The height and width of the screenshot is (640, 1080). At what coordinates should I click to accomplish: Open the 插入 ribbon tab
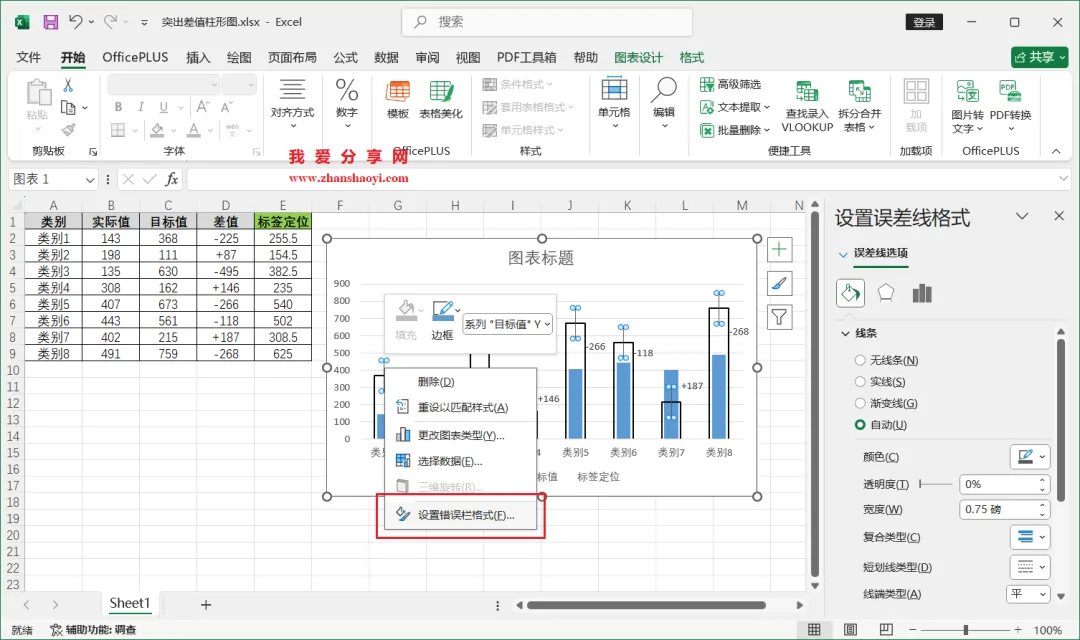pos(198,57)
